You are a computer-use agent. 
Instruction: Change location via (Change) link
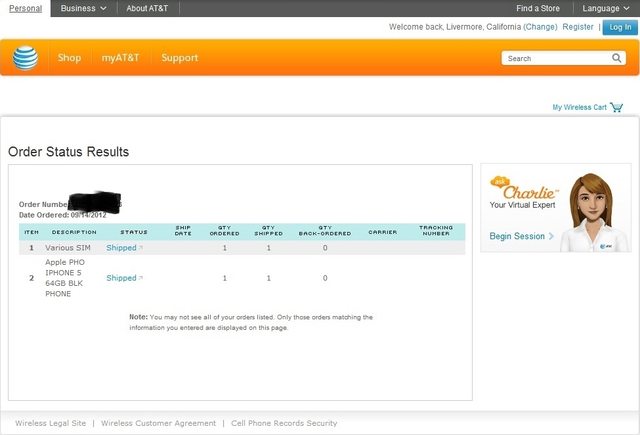click(x=540, y=27)
